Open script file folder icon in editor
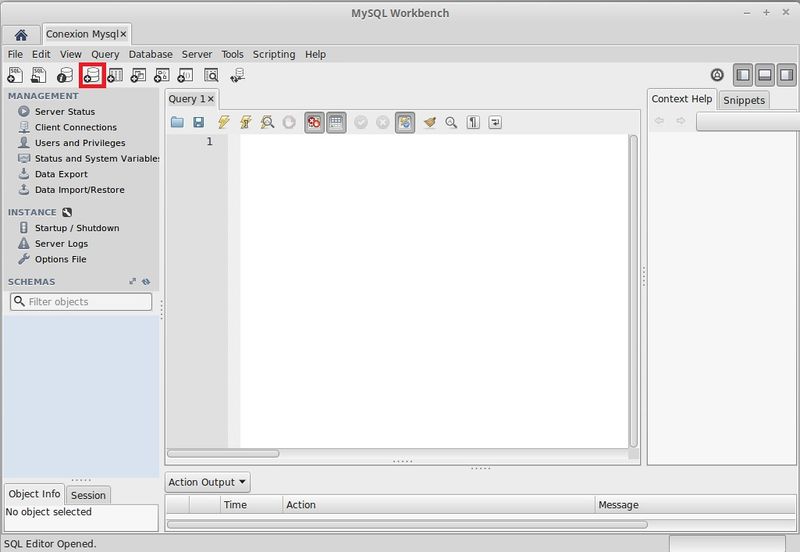Image resolution: width=800 pixels, height=552 pixels. [x=177, y=122]
